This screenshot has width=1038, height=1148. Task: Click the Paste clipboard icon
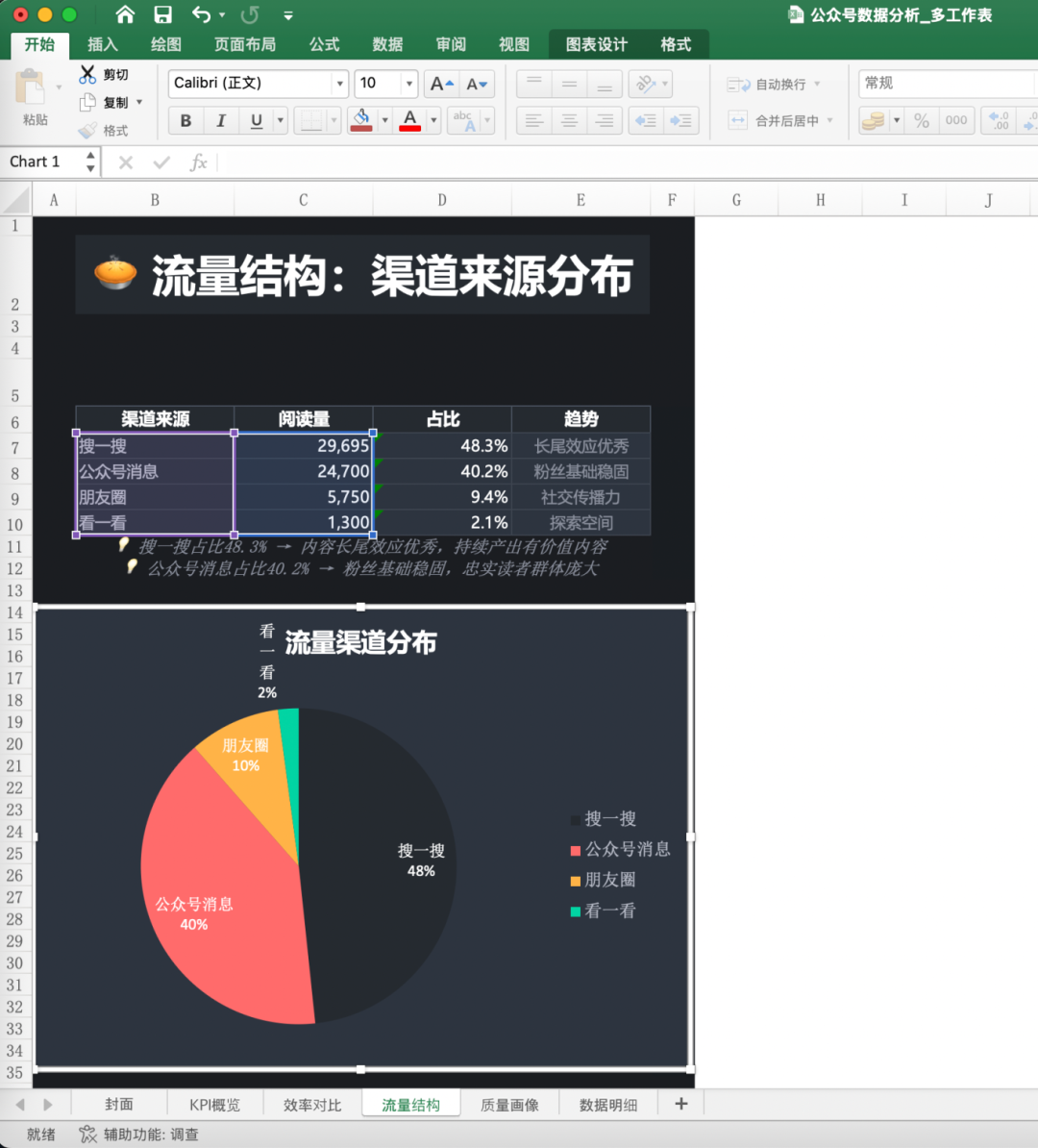[x=31, y=88]
